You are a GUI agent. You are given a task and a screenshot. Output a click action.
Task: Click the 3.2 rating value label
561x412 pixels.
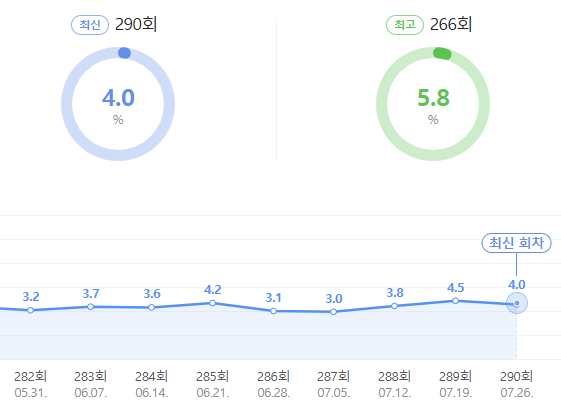pyautogui.click(x=31, y=297)
